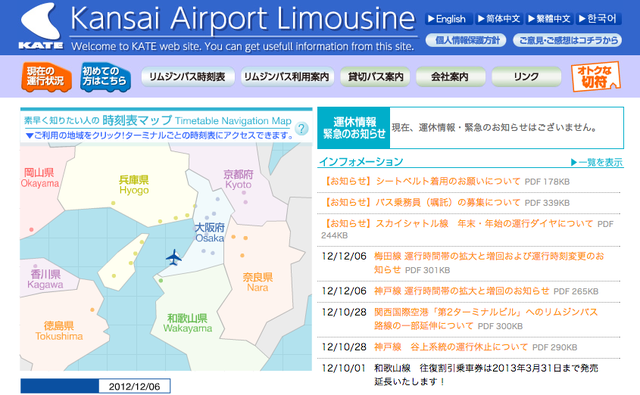Click the help question mark icon
The height and width of the screenshot is (395, 640).
[302, 129]
